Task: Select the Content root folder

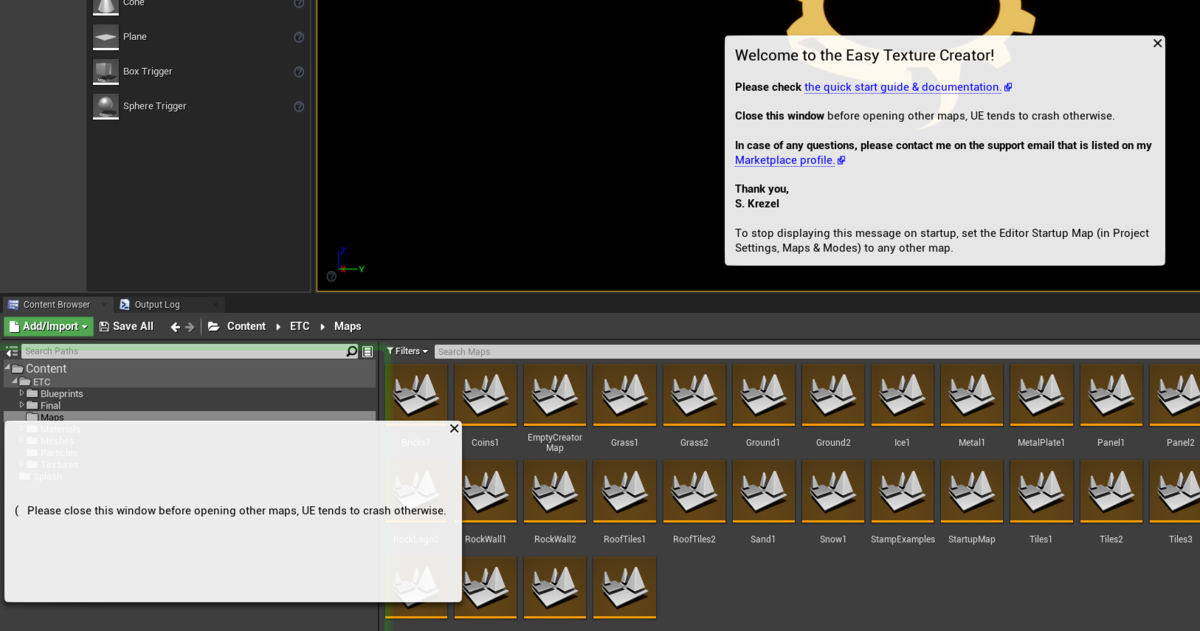Action: (46, 369)
